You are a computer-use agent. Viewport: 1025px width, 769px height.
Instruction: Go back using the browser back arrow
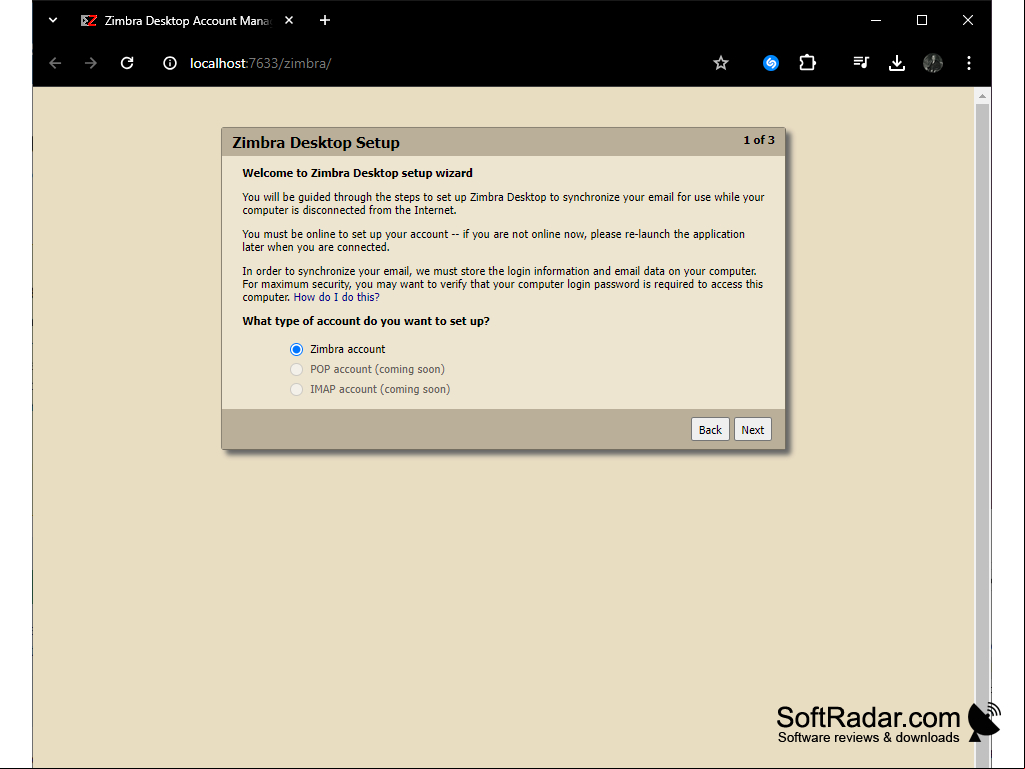56,63
